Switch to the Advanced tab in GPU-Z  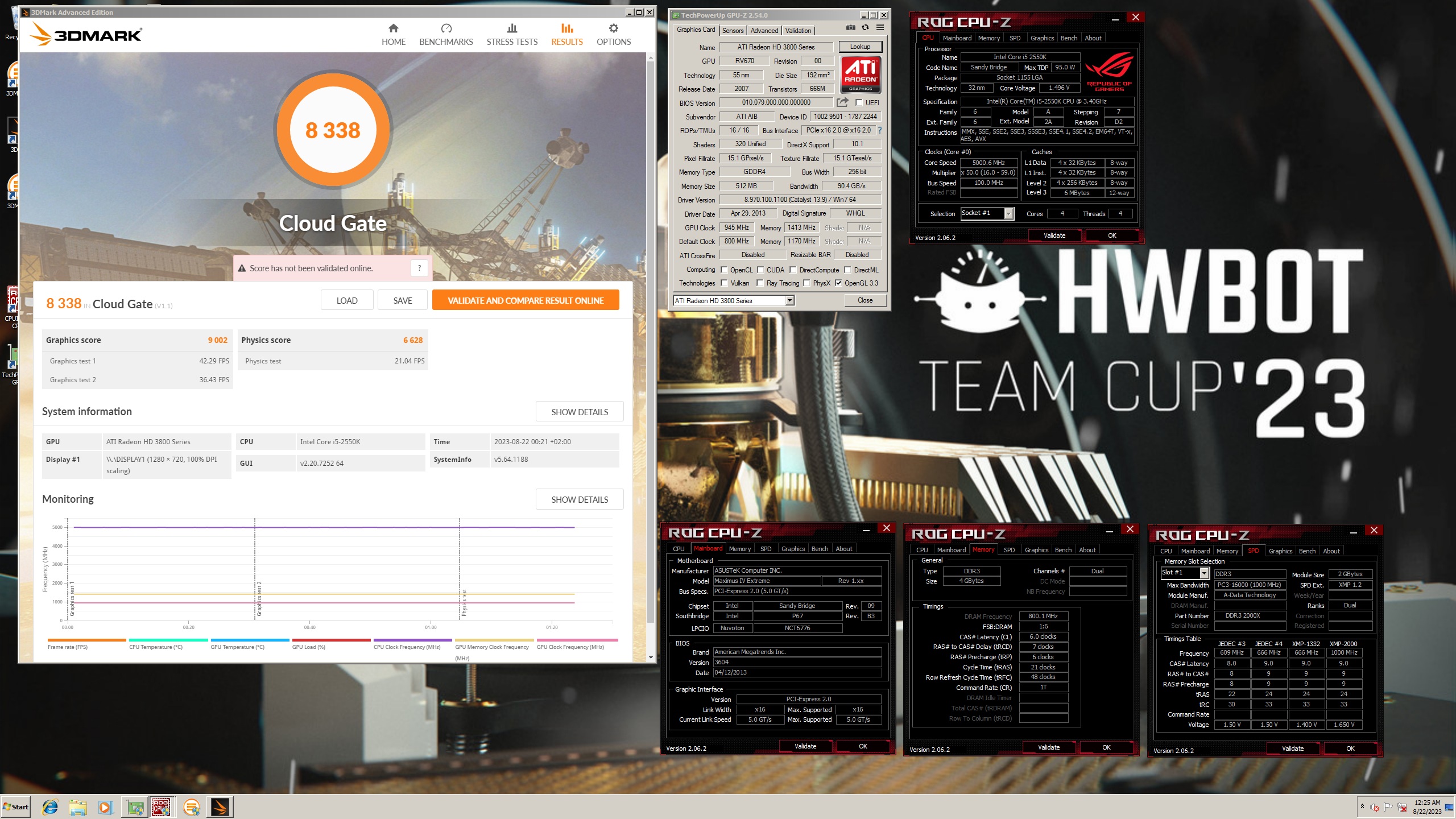pos(764,31)
